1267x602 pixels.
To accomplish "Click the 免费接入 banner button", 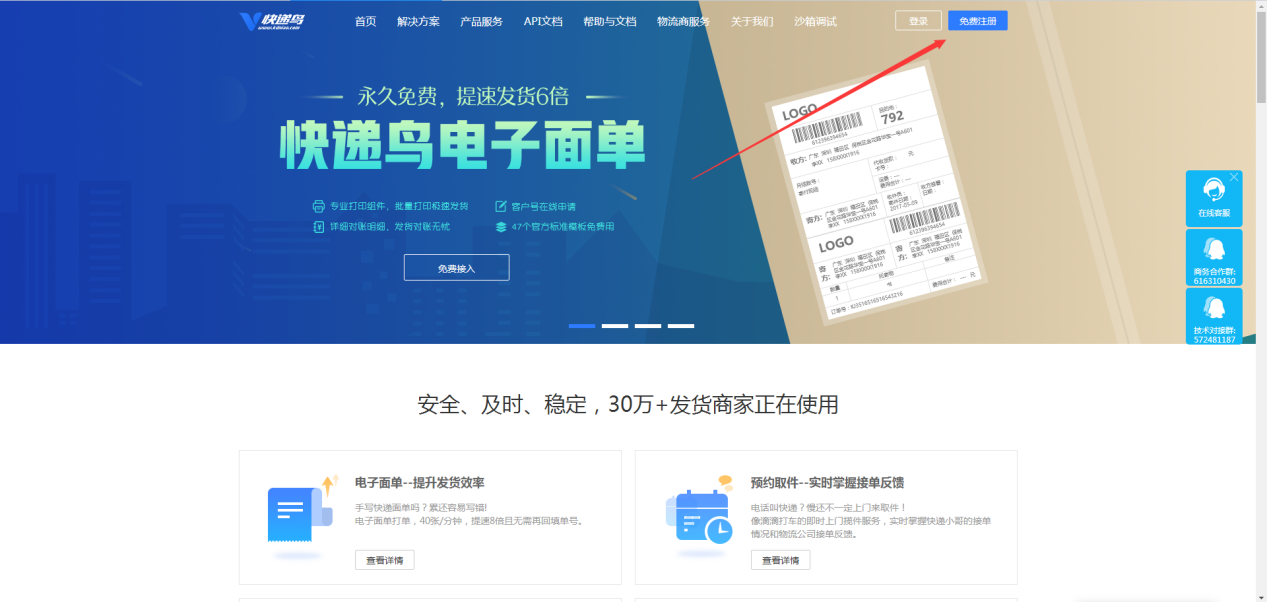I will [x=456, y=268].
